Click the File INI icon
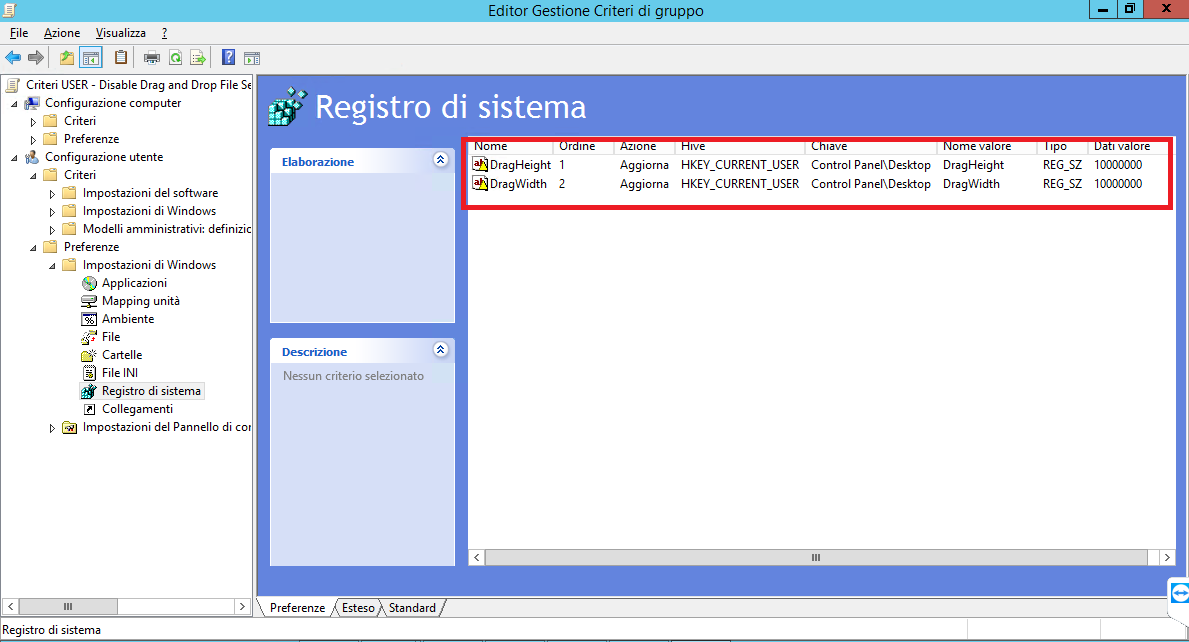 (x=89, y=373)
